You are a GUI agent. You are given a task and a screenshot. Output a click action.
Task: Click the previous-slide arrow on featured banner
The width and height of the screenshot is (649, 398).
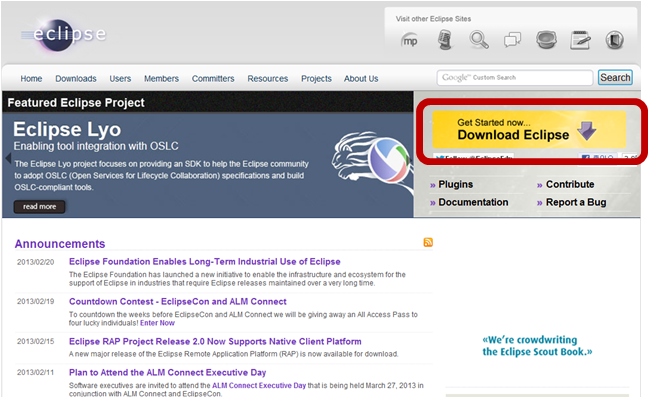8,158
